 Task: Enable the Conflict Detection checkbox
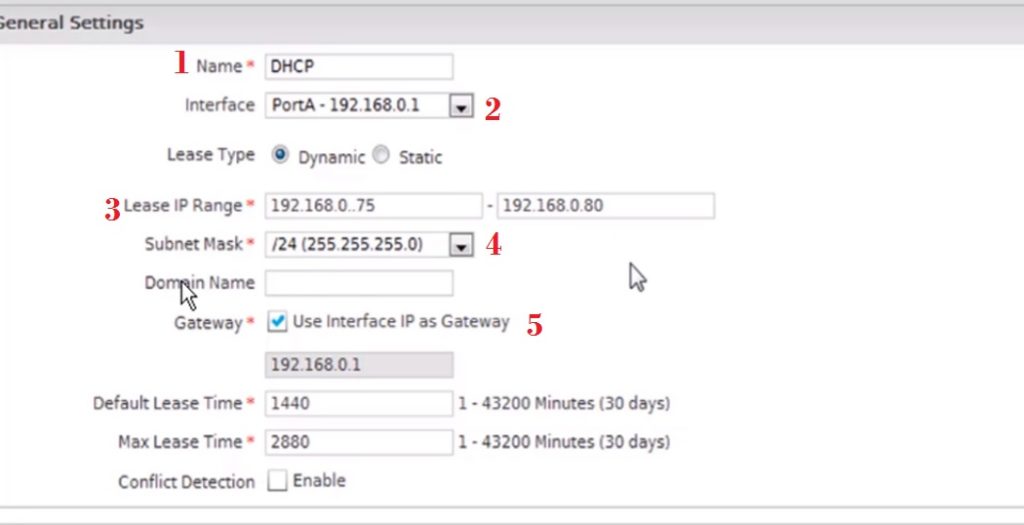pyautogui.click(x=277, y=481)
